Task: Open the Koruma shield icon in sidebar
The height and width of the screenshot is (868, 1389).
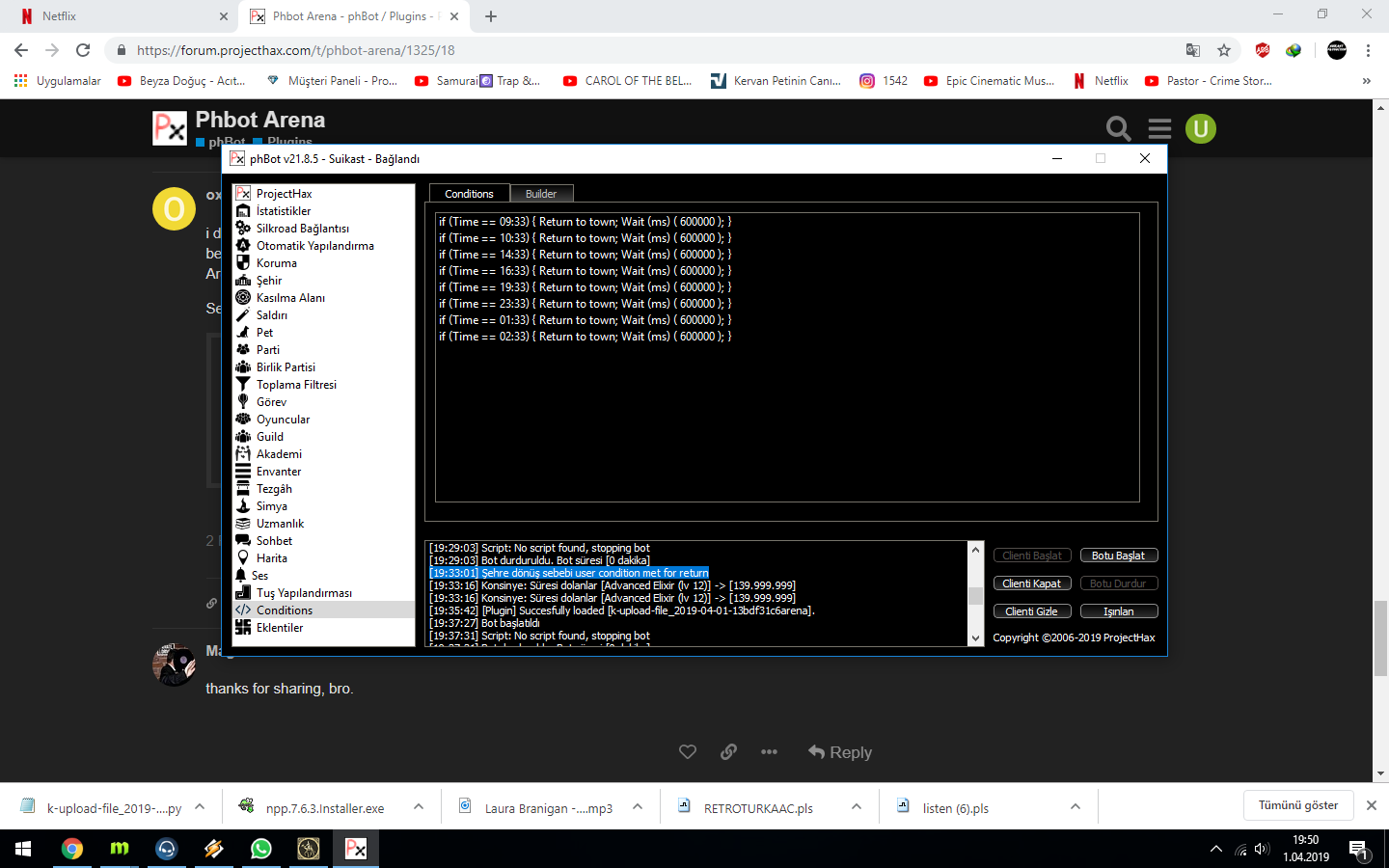Action: coord(243,263)
